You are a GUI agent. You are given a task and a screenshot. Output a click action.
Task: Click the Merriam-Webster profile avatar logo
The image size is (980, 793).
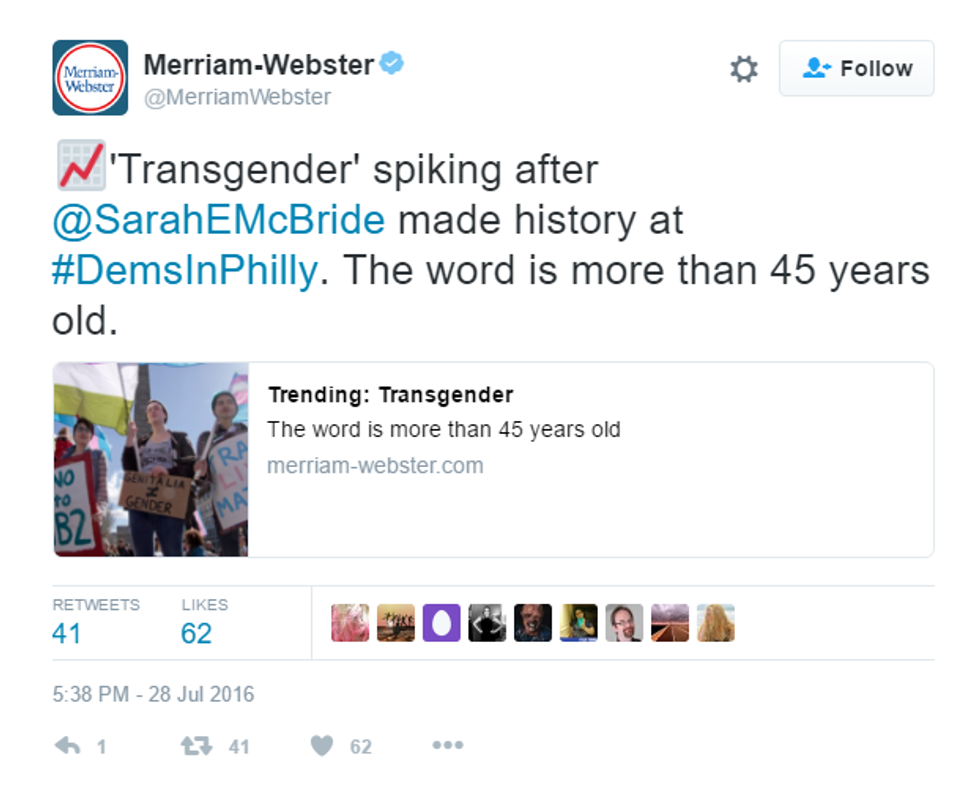[90, 78]
